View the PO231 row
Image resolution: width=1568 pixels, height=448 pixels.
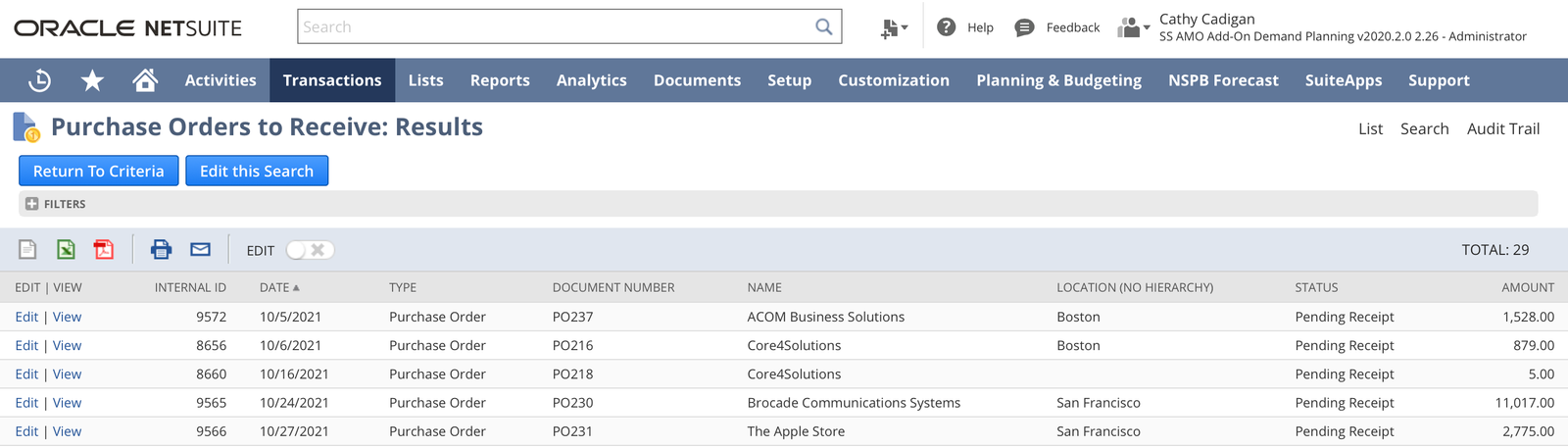click(67, 430)
